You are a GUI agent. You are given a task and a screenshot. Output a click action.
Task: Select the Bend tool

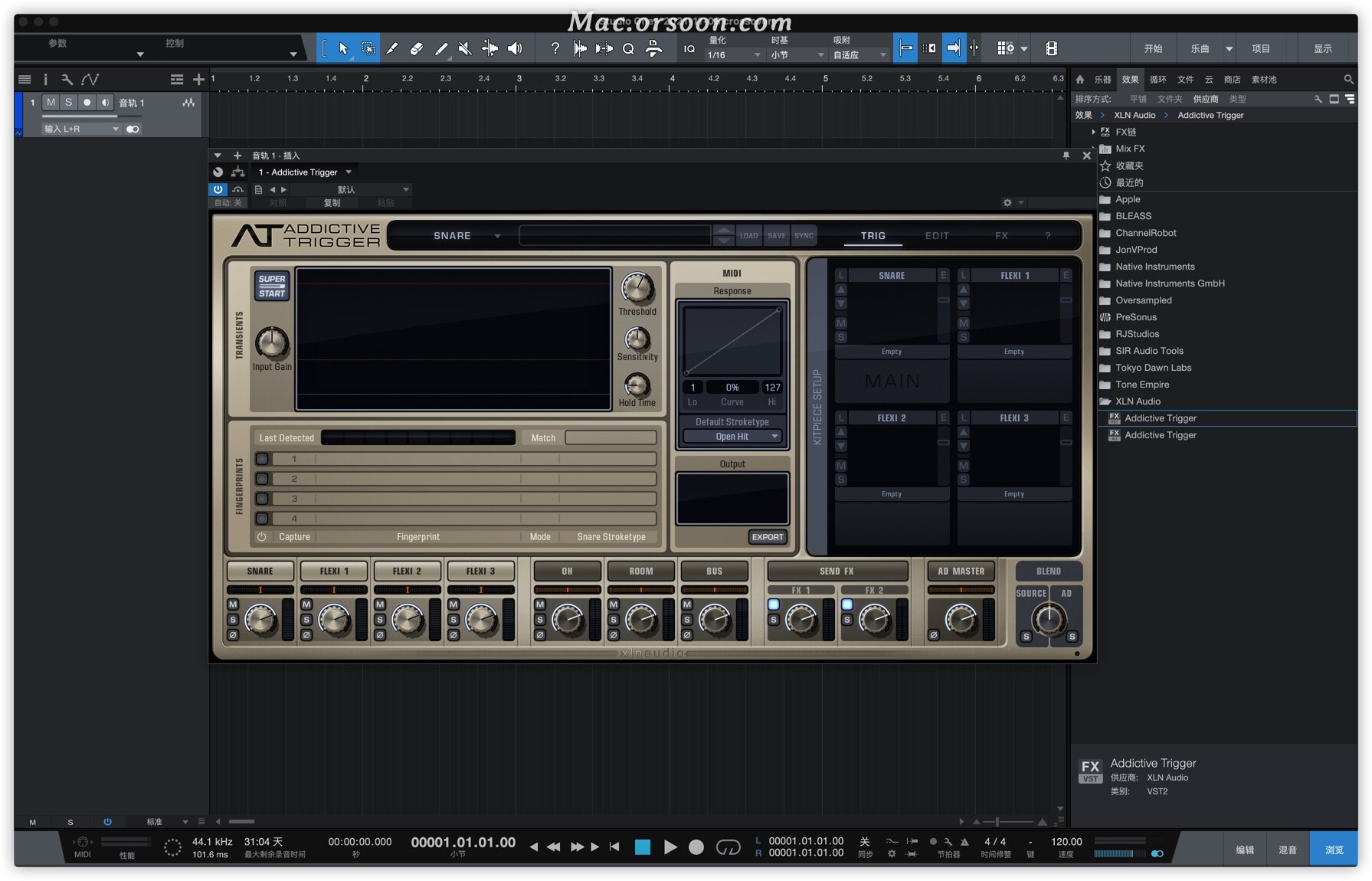point(490,48)
